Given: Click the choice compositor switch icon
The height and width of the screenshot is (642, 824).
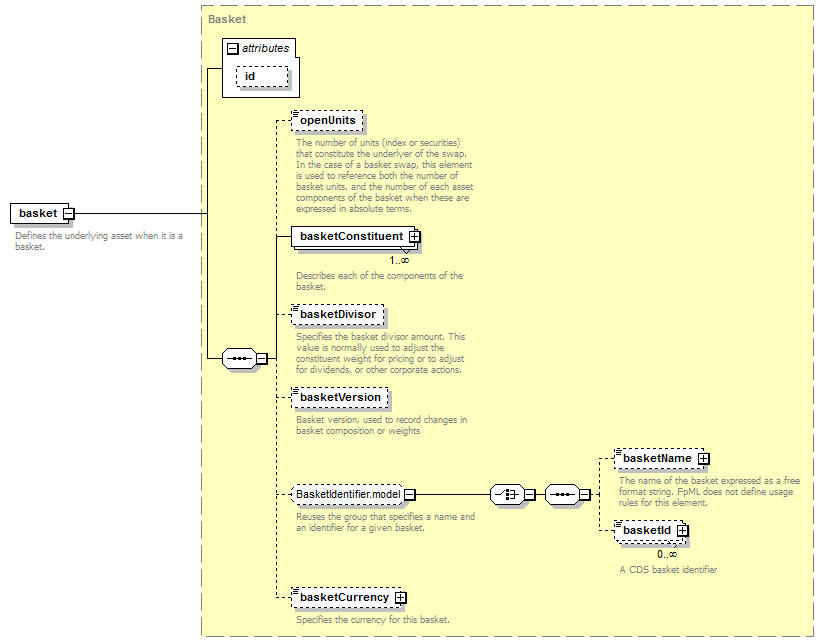Looking at the screenshot, I should [507, 494].
